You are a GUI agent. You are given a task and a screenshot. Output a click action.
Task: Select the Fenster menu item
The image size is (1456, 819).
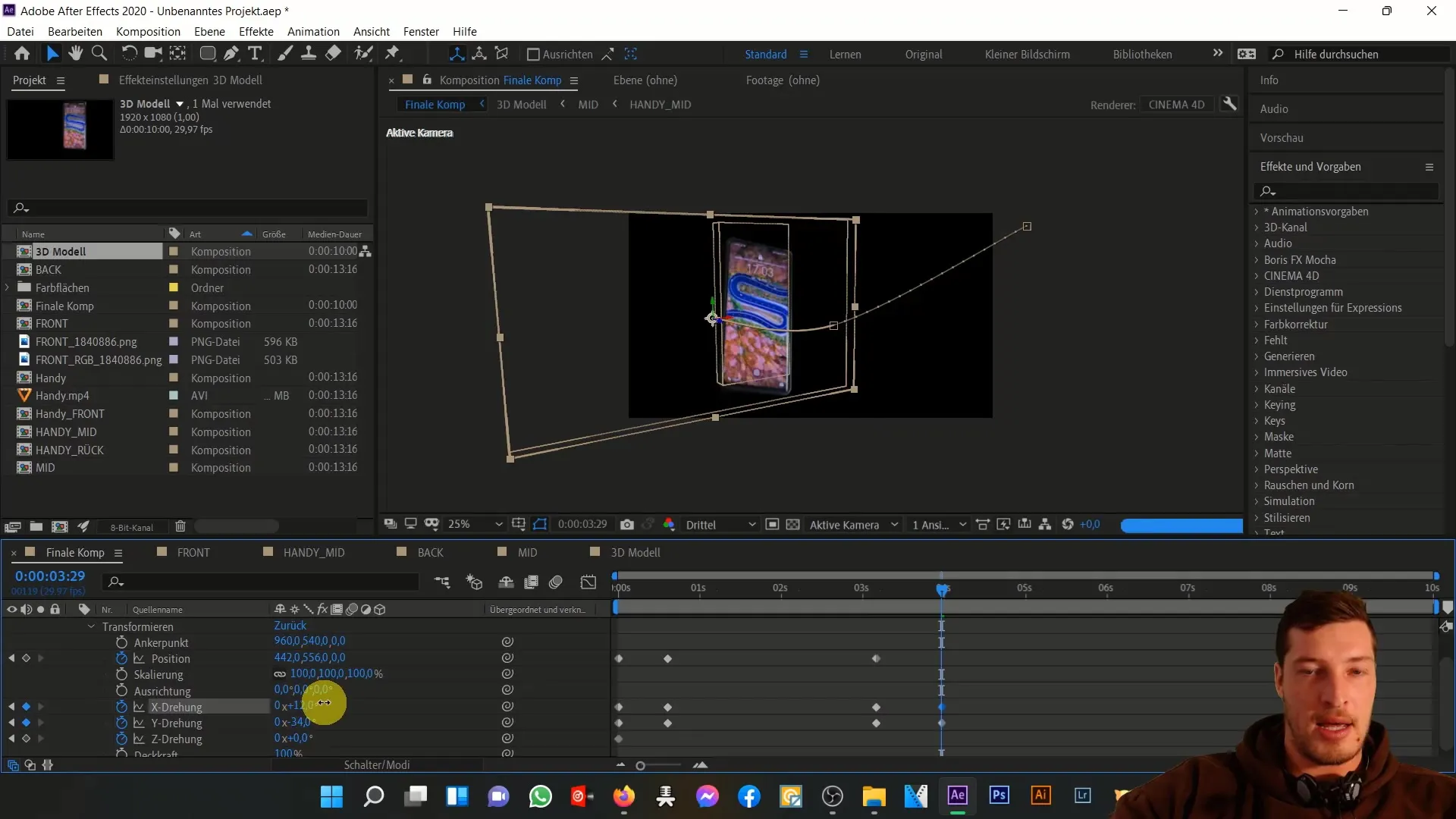pyautogui.click(x=421, y=31)
